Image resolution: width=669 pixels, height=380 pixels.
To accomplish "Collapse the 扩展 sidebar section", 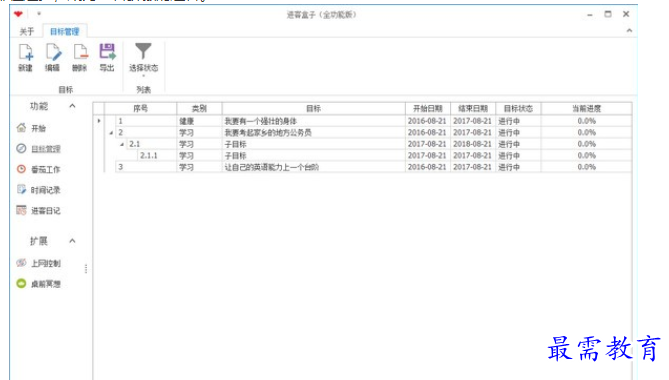I will click(72, 241).
